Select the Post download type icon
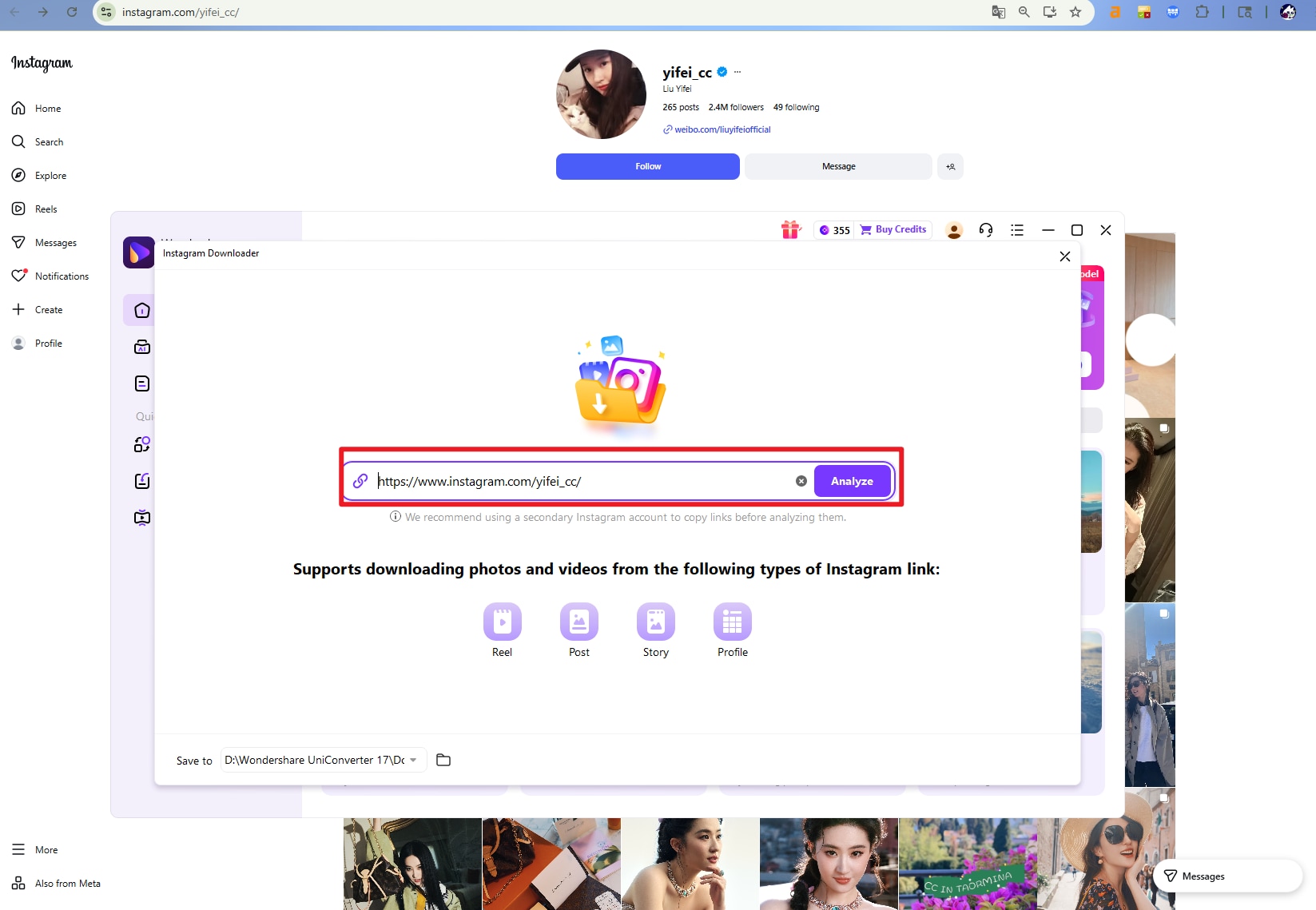This screenshot has width=1316, height=910. (x=578, y=622)
